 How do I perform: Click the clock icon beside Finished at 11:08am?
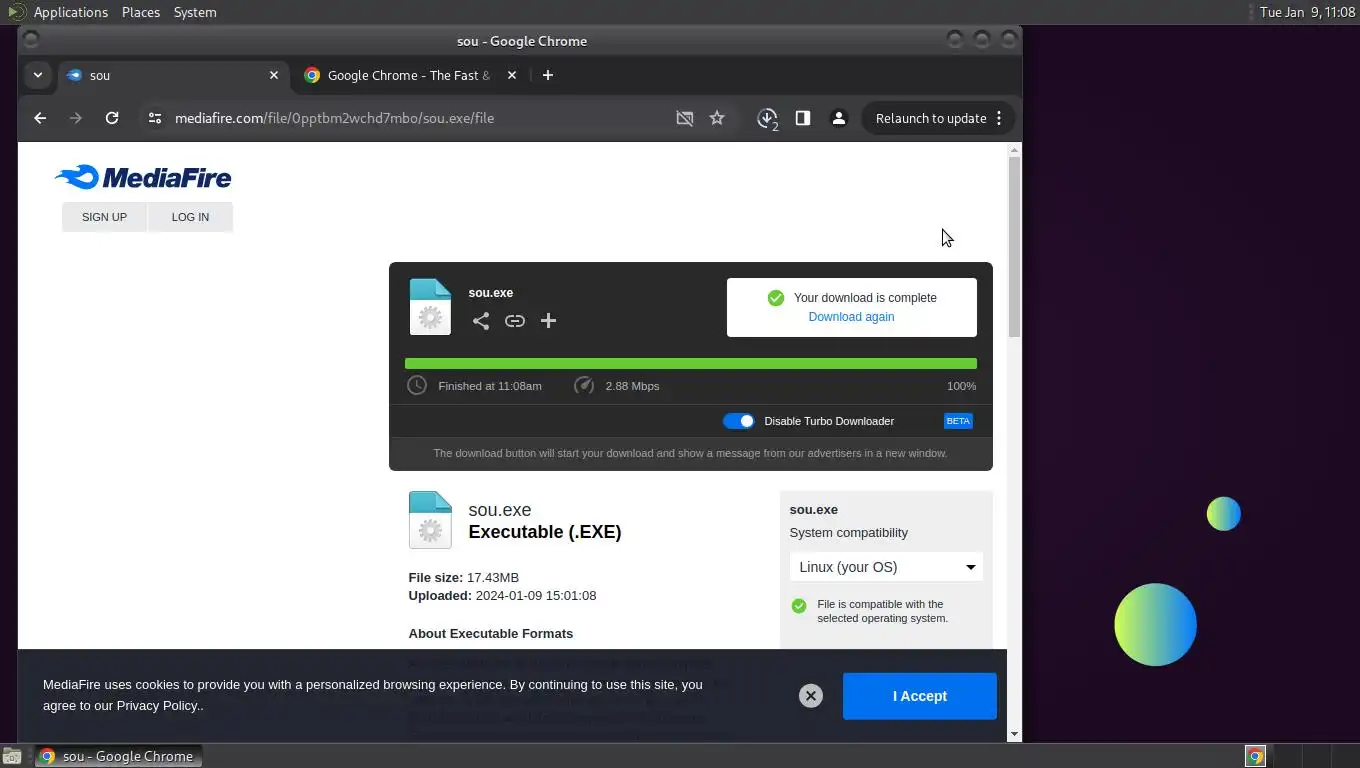click(417, 385)
